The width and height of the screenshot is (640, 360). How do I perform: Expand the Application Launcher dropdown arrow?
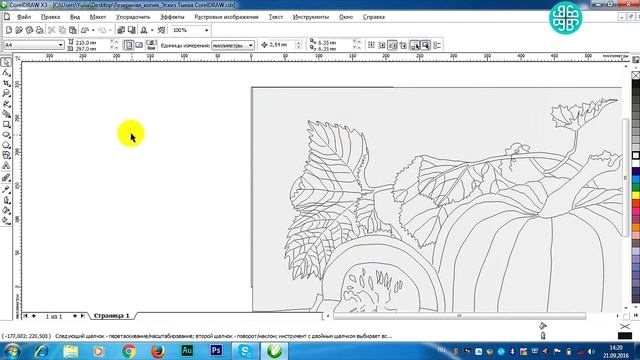tap(152, 30)
